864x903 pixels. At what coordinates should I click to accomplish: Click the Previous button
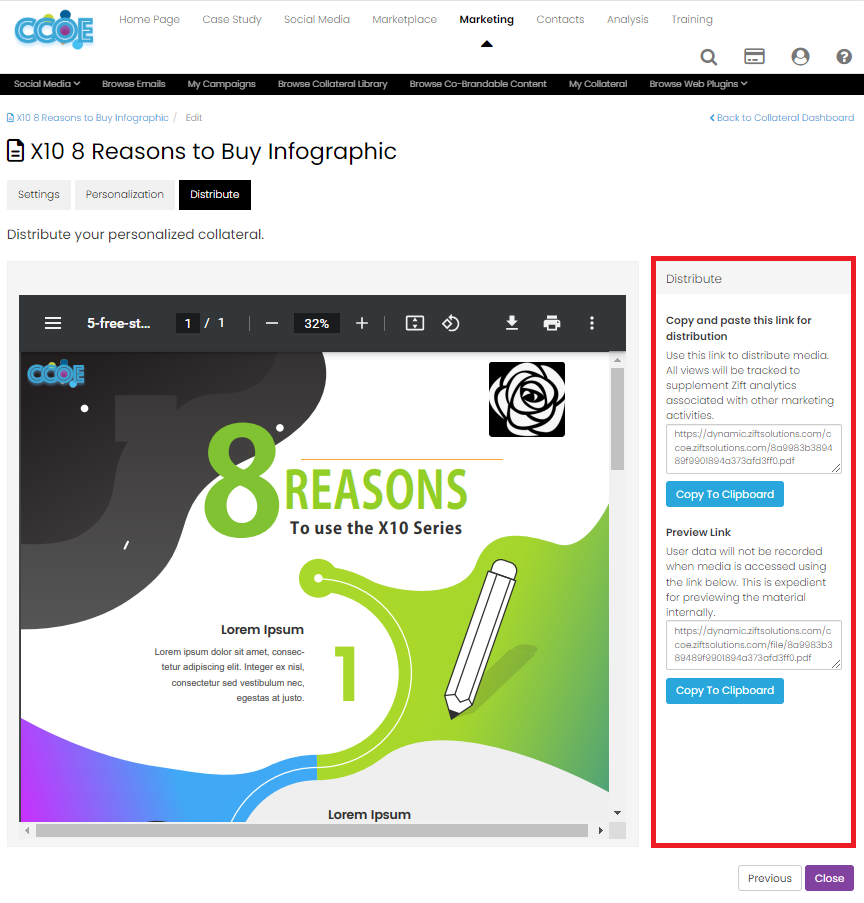770,878
